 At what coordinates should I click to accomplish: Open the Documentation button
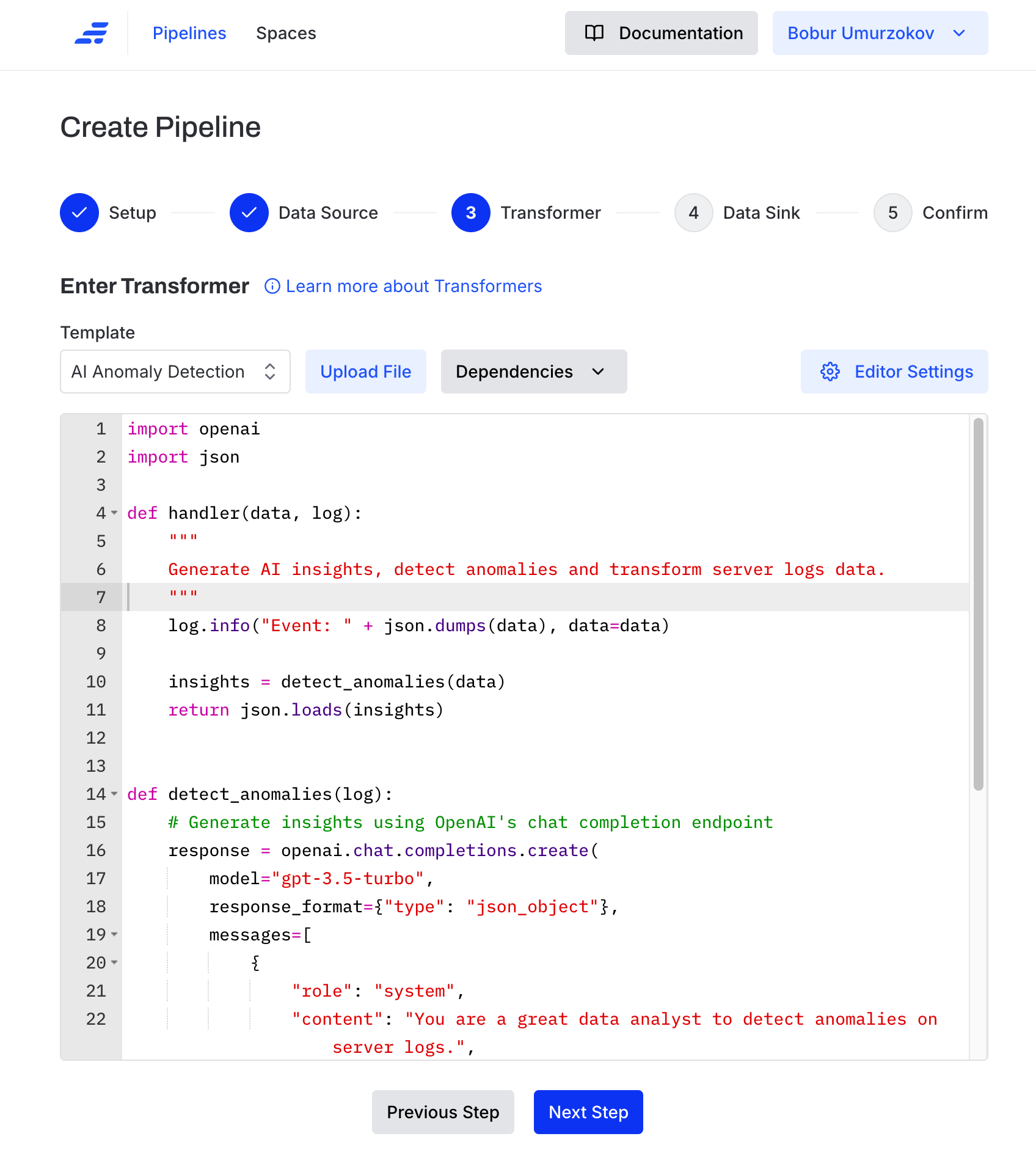(661, 33)
